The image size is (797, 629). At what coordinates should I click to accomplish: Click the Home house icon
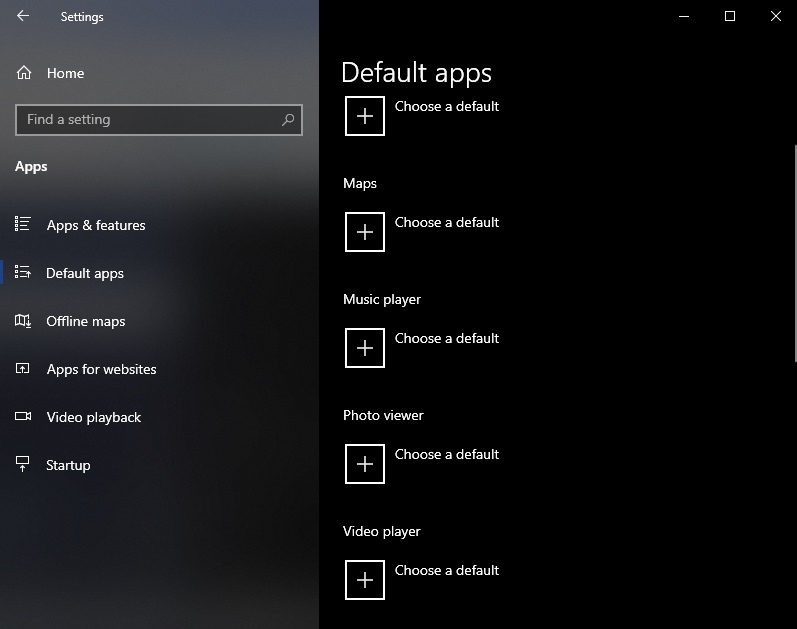click(24, 73)
